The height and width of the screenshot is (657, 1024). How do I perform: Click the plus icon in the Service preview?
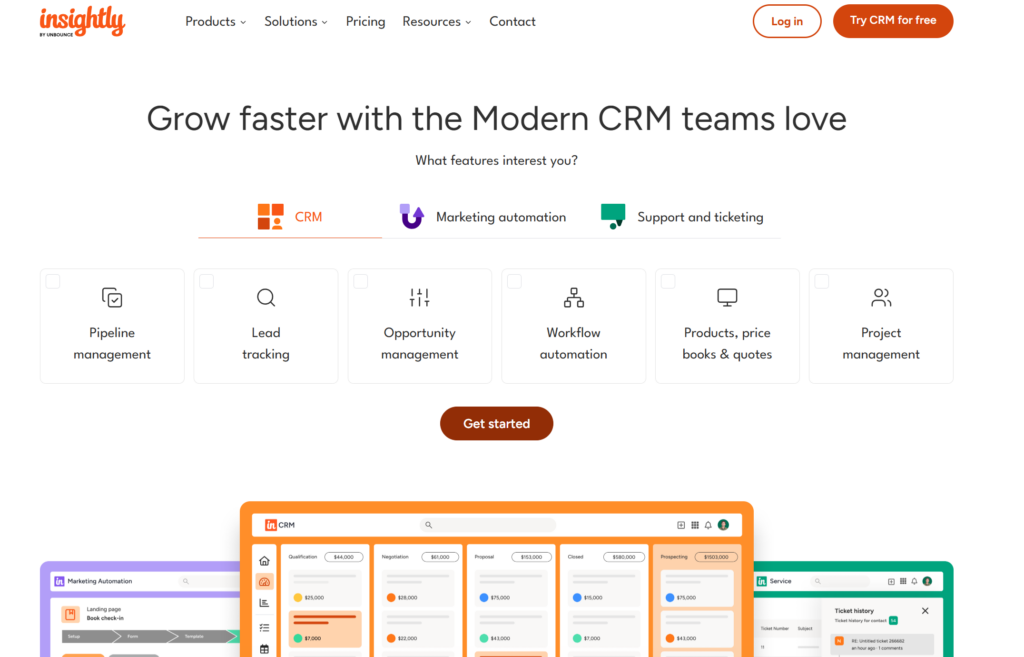pyautogui.click(x=891, y=581)
